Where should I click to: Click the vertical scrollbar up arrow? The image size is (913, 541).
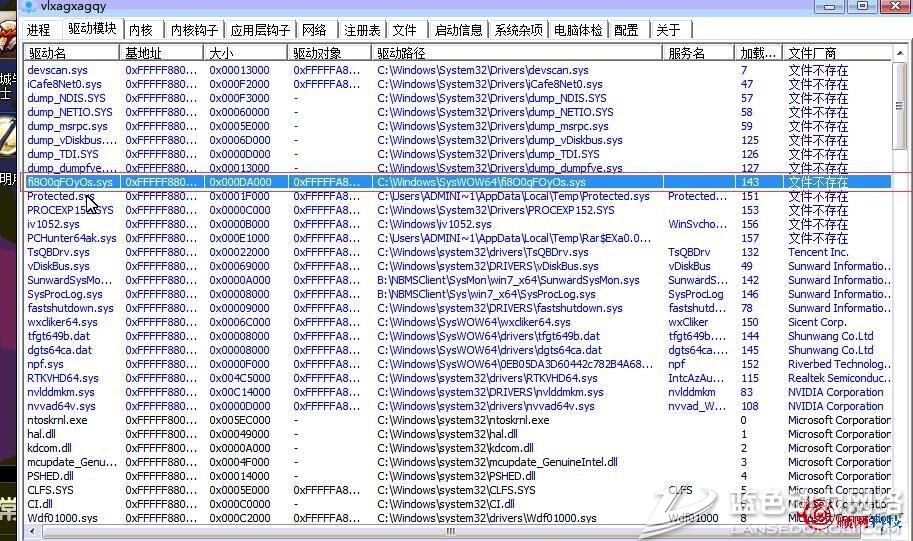[x=901, y=52]
